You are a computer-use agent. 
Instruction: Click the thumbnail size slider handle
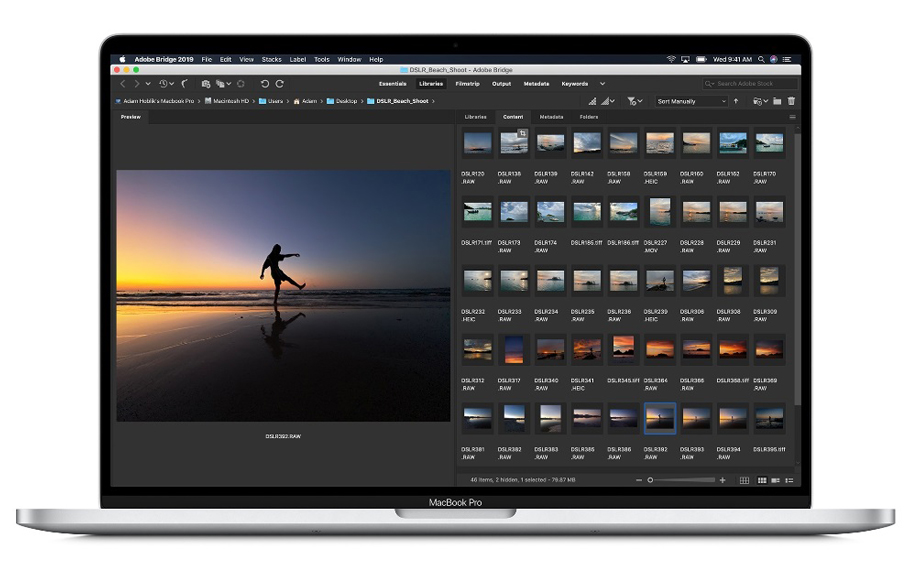[650, 480]
